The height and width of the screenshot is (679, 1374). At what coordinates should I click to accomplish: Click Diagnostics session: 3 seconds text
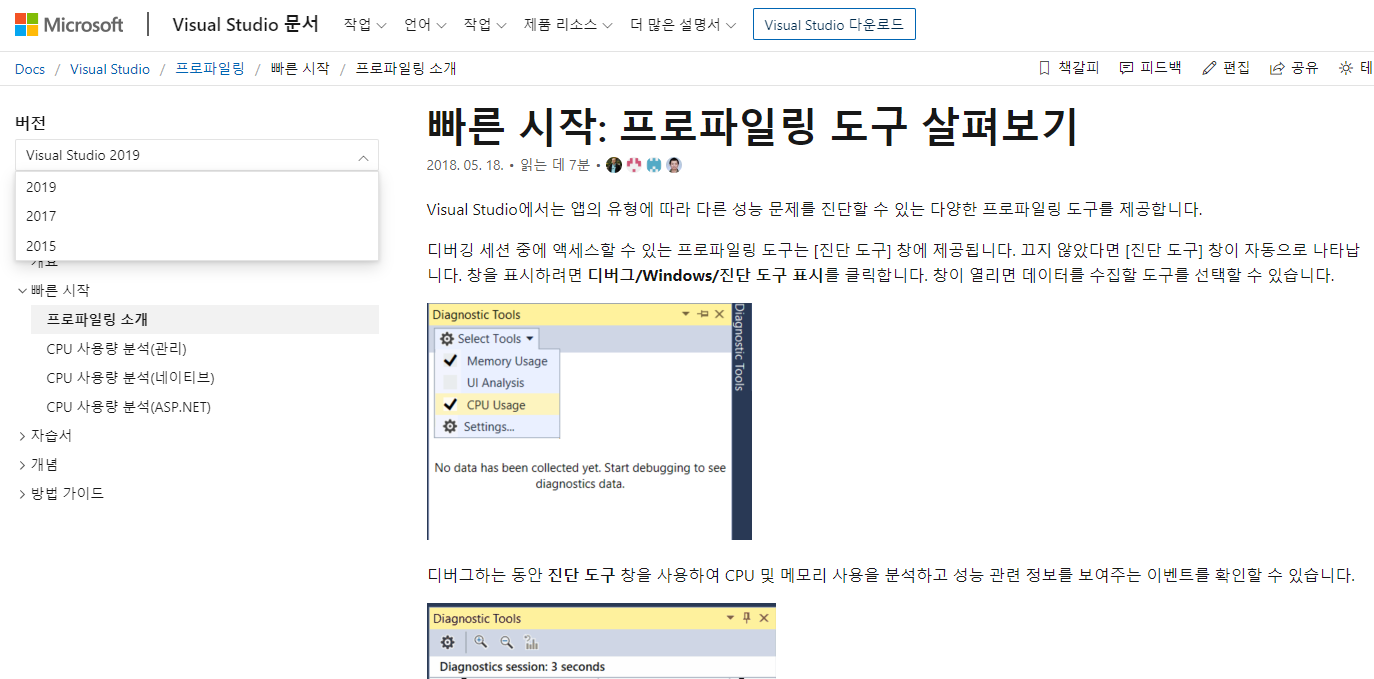pyautogui.click(x=522, y=667)
